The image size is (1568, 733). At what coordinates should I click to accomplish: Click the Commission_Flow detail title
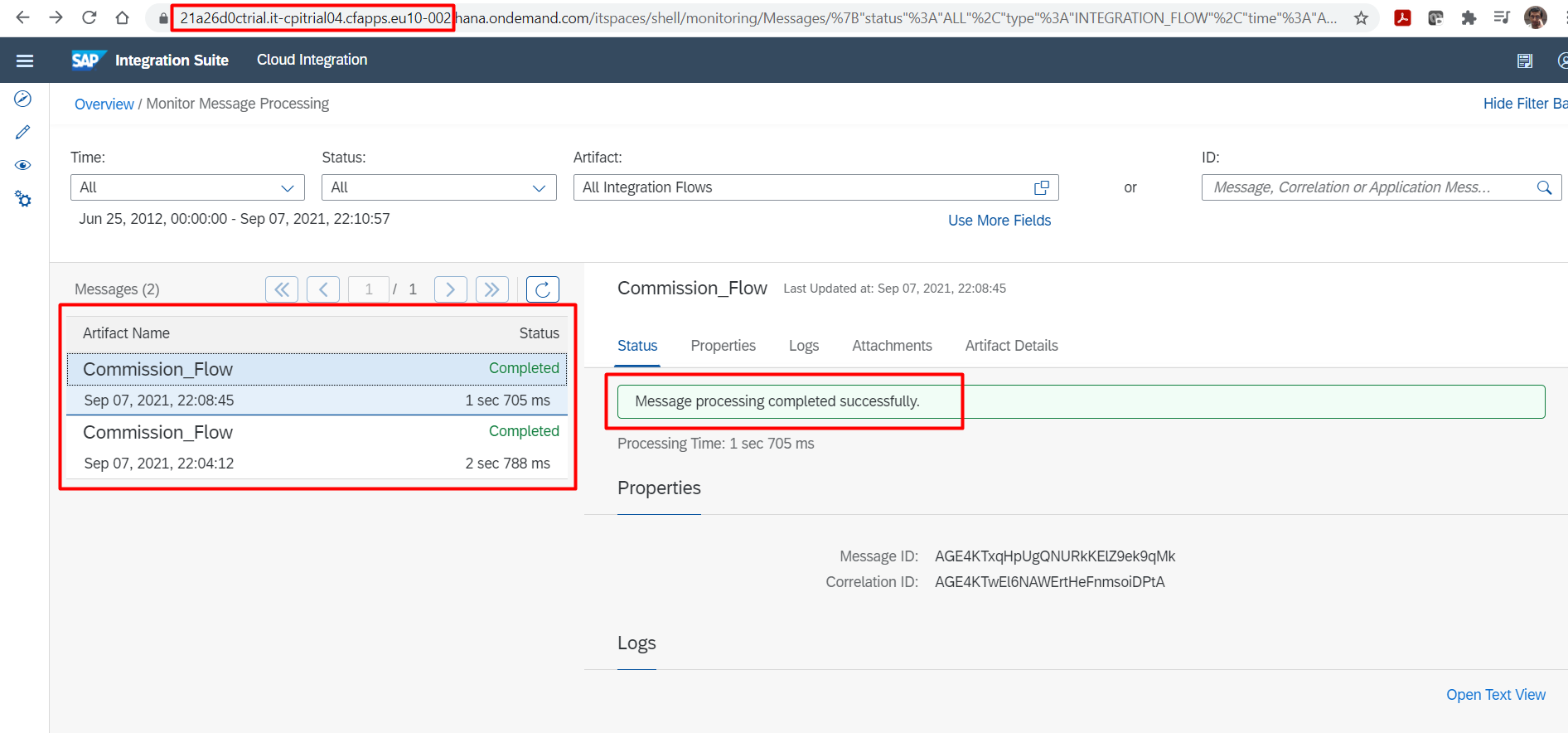692,289
